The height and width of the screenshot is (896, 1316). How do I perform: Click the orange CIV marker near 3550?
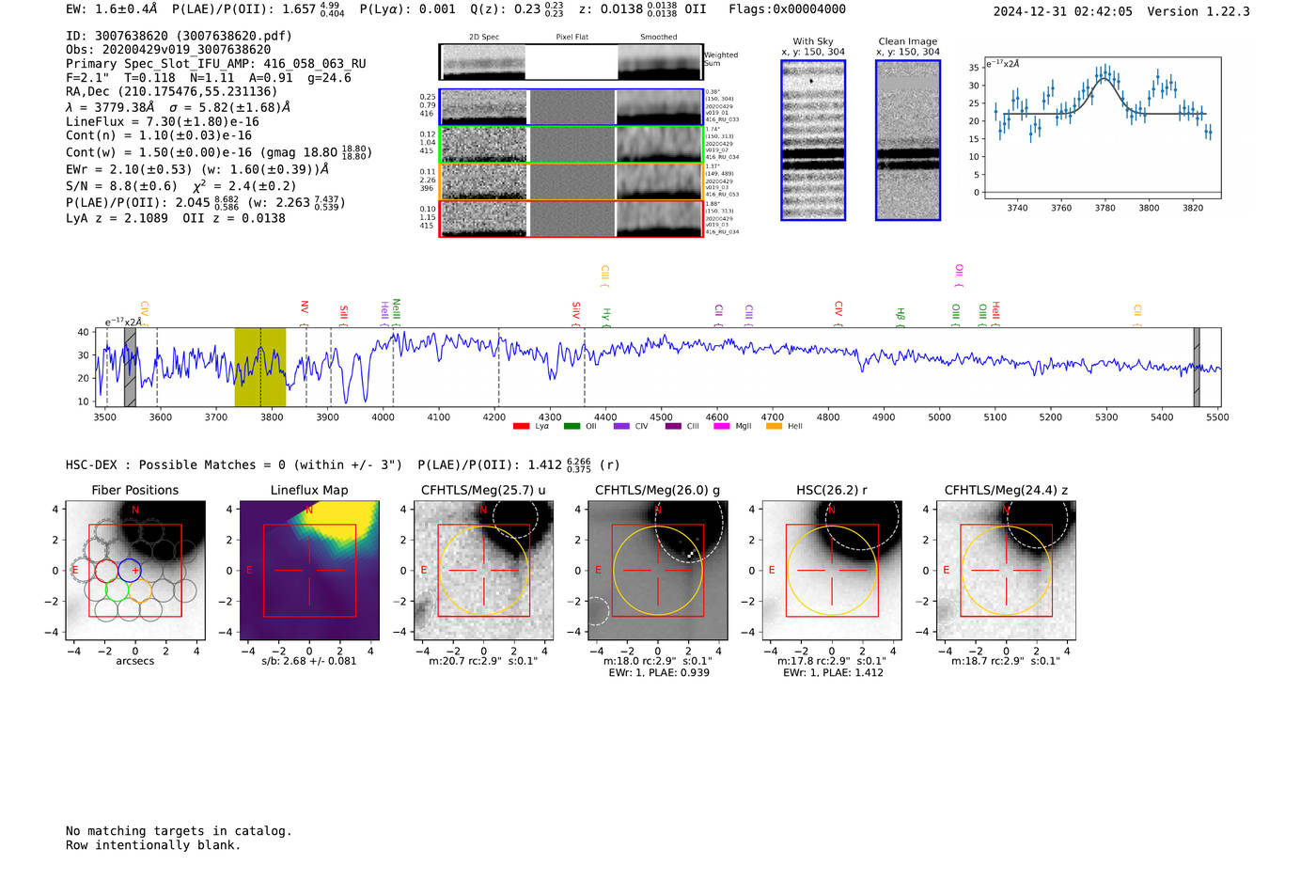(x=145, y=313)
